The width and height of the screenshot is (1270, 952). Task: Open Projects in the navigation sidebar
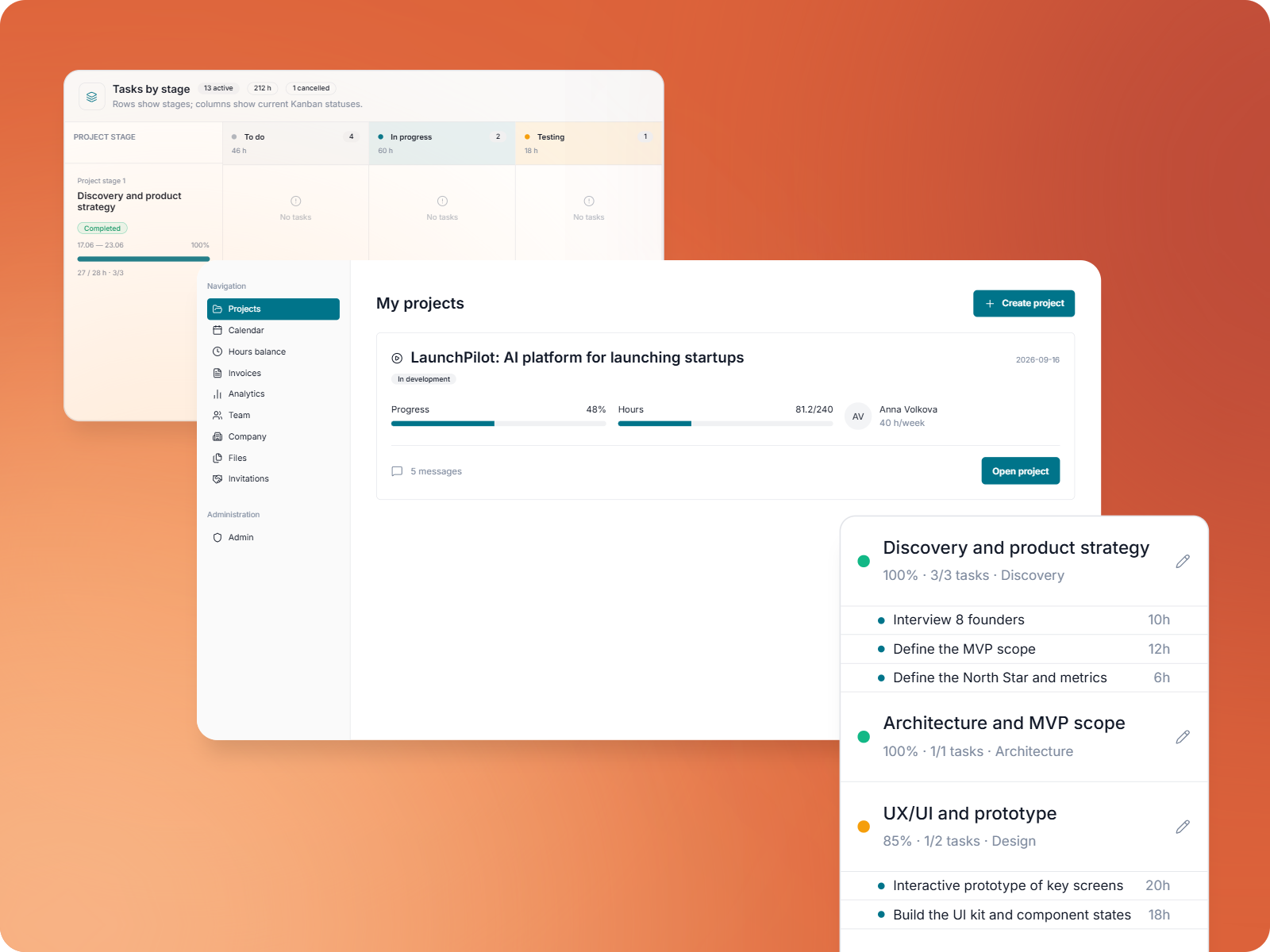[x=273, y=309]
